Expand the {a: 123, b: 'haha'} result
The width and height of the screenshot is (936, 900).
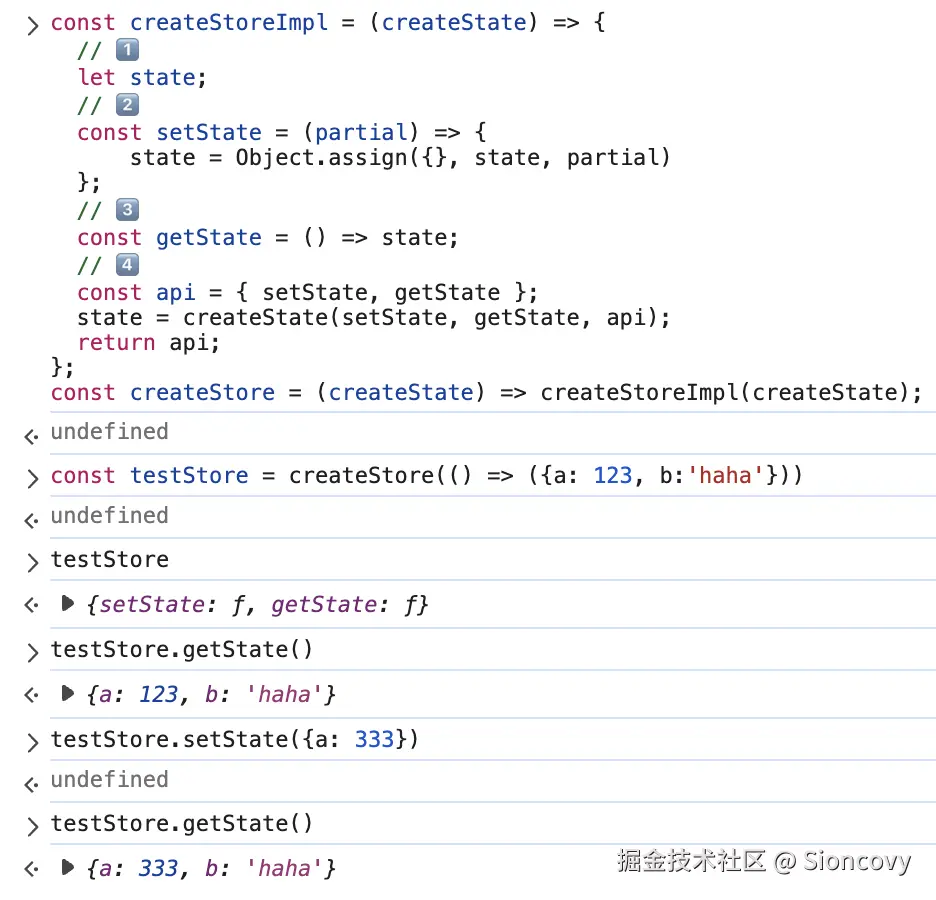[x=68, y=693]
